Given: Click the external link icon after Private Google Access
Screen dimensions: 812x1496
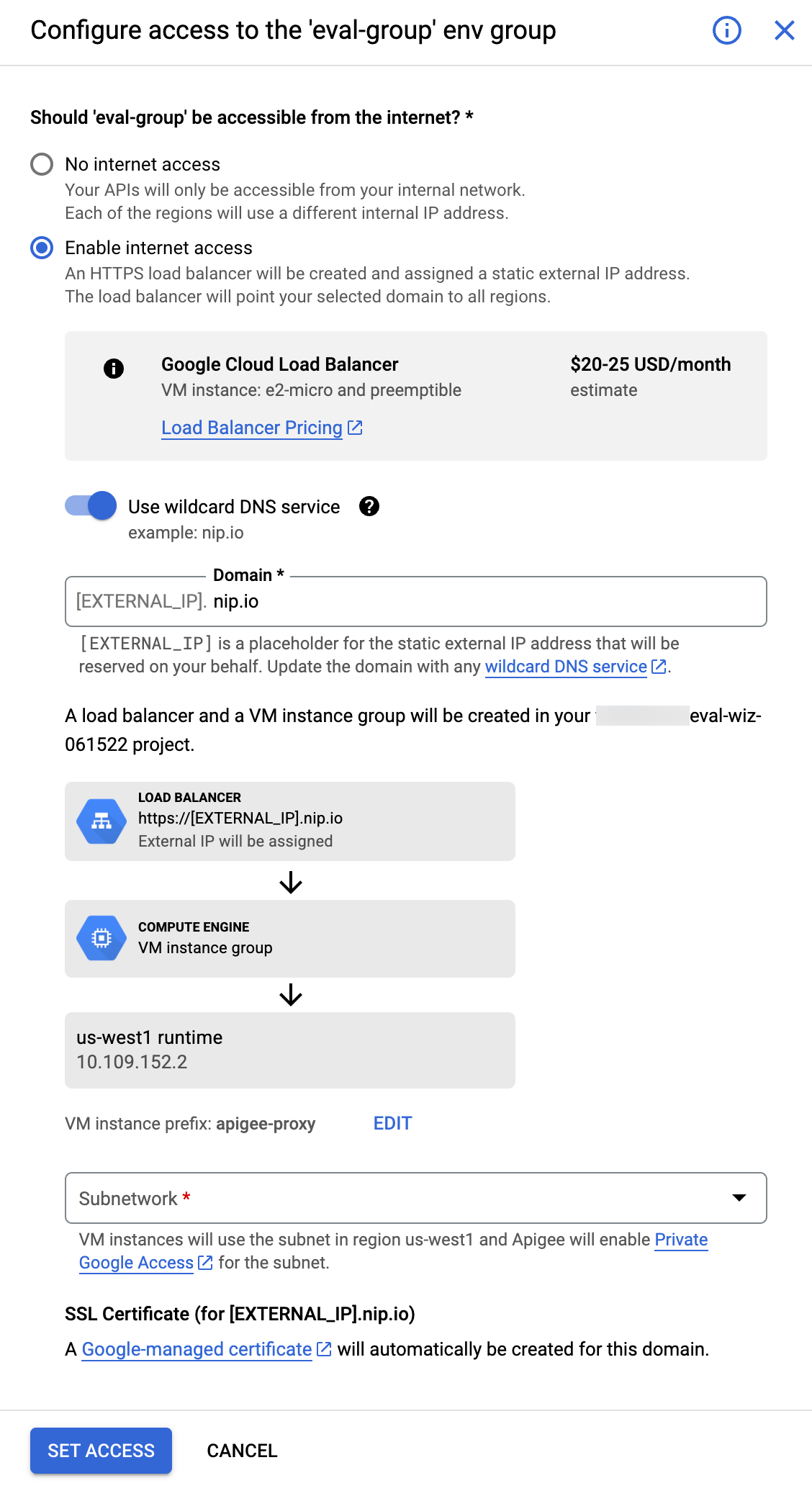Looking at the screenshot, I should (x=204, y=1262).
